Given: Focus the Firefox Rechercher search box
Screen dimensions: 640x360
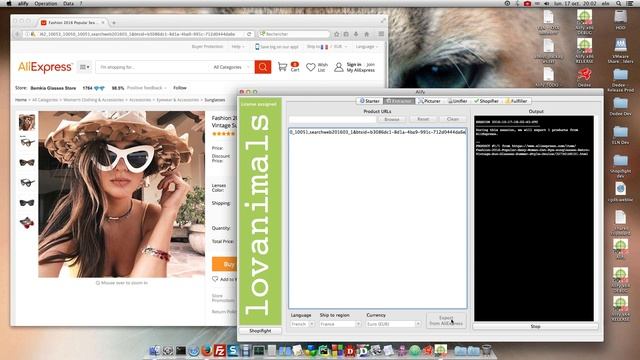Looking at the screenshot, I should (295, 34).
